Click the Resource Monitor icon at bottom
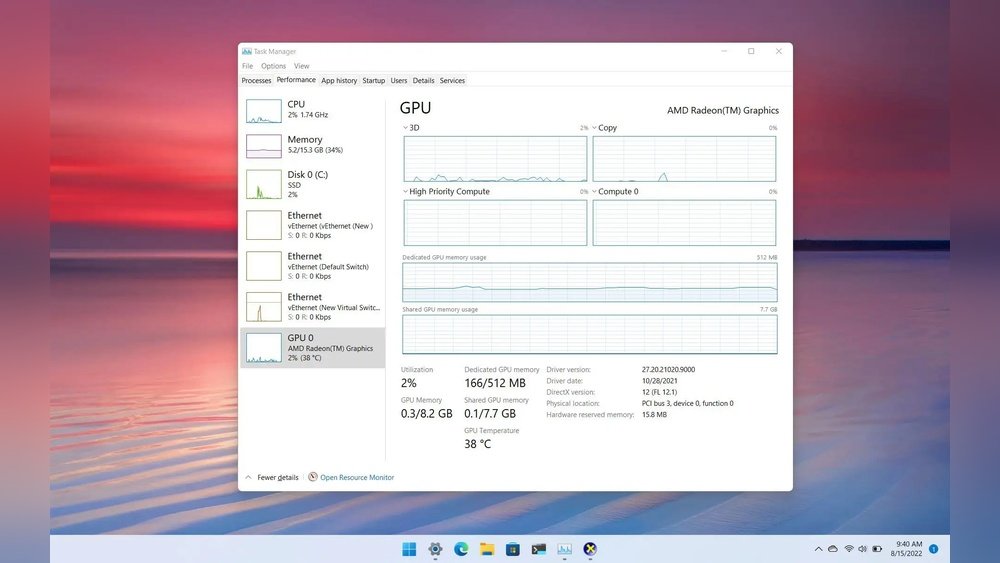 pyautogui.click(x=313, y=477)
